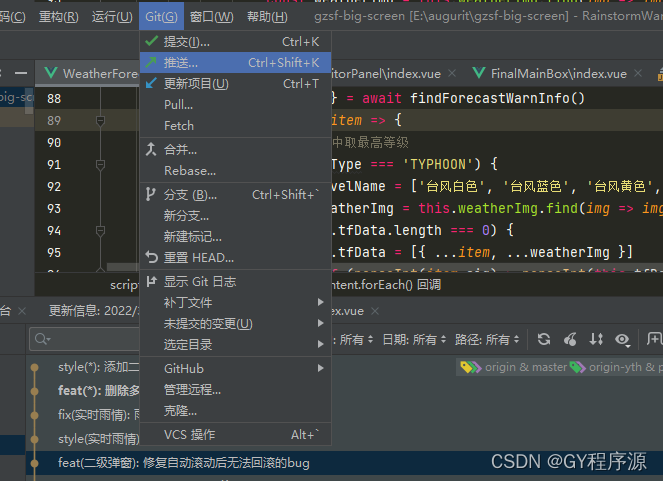Click the refresh icon in Git log toolbar
The height and width of the screenshot is (481, 663).
pyautogui.click(x=544, y=339)
